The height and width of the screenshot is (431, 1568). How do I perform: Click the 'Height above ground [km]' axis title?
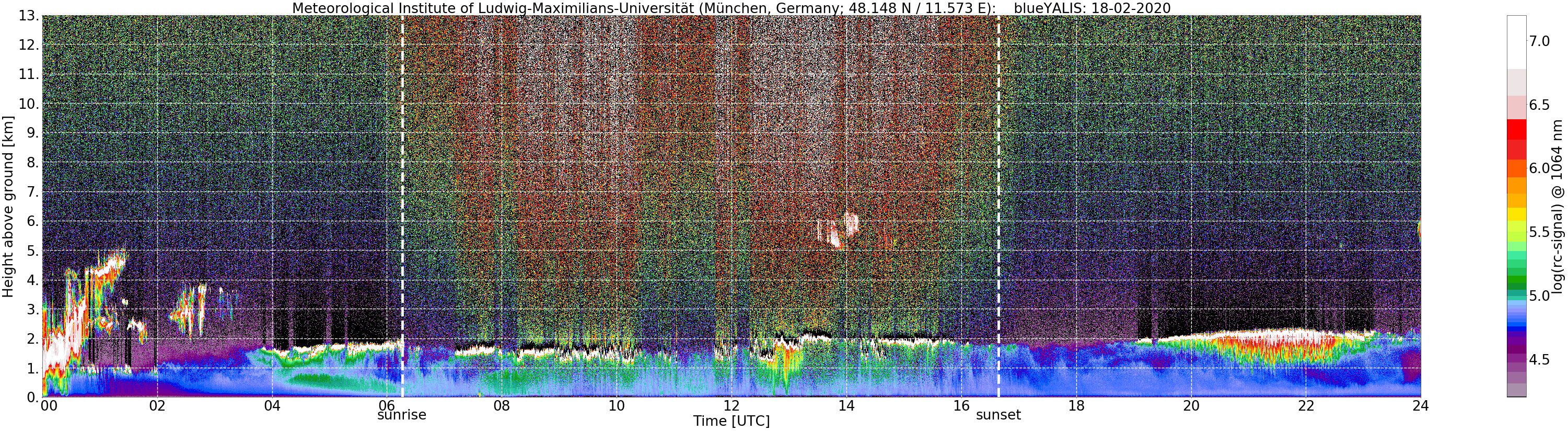(8, 206)
